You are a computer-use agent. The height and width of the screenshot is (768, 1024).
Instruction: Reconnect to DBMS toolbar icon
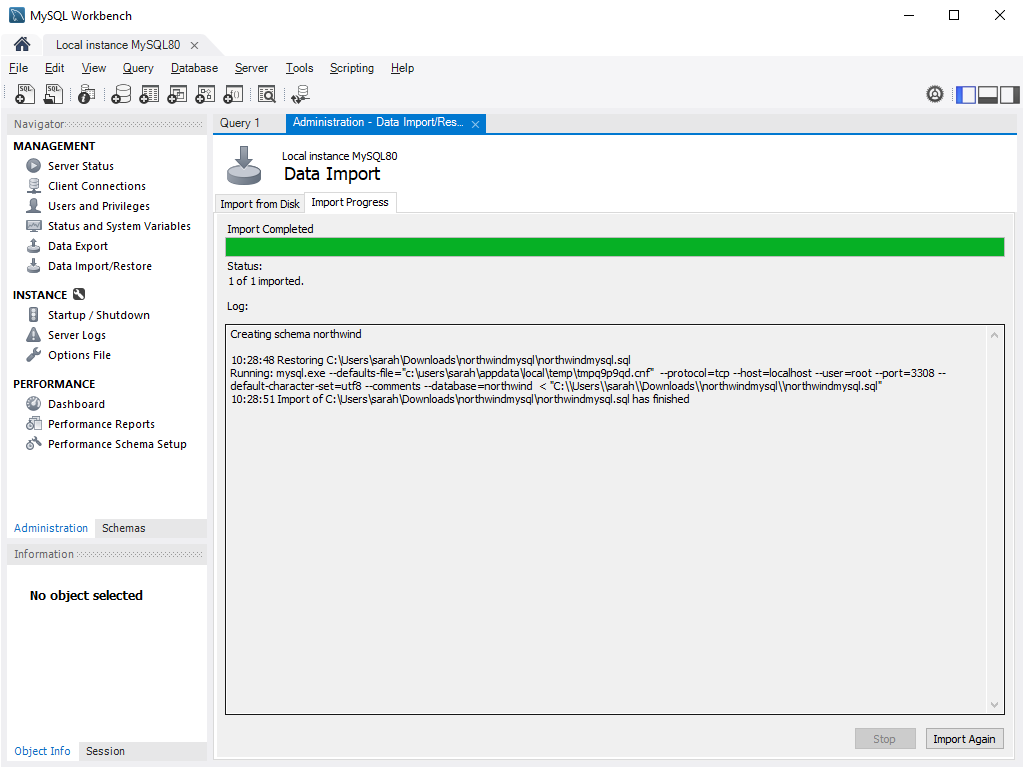click(300, 95)
